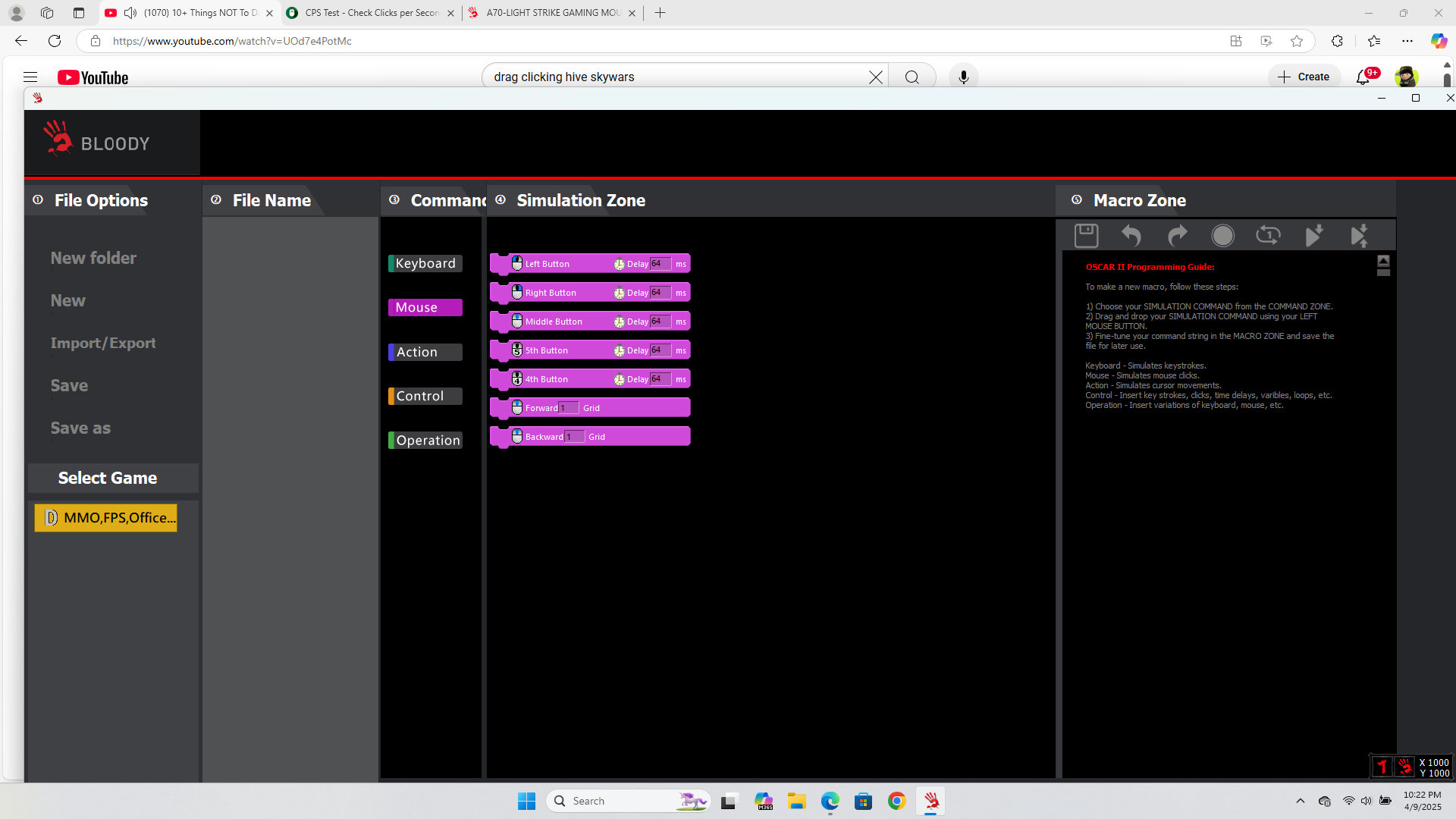Click New folder in File Options
1456x819 pixels.
[x=93, y=258]
